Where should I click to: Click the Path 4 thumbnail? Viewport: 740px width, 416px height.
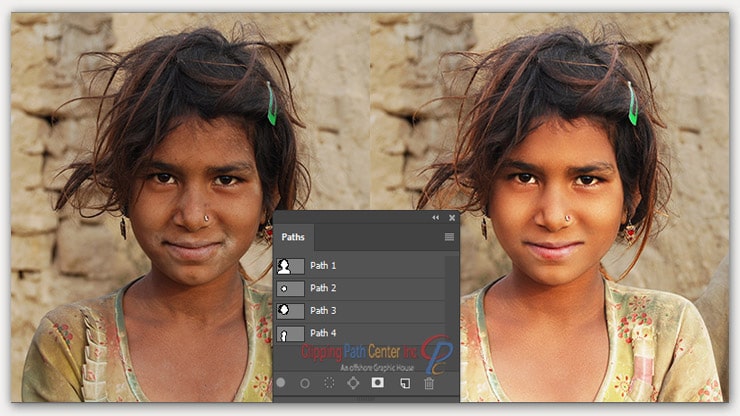(289, 333)
